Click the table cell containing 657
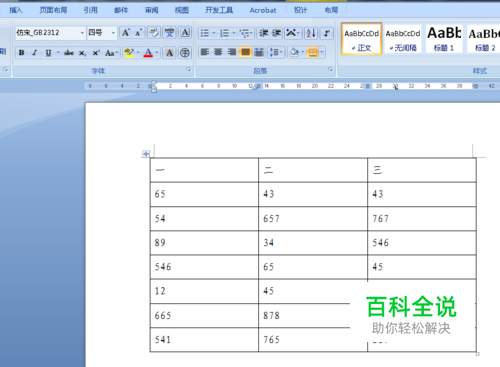This screenshot has height=367, width=500. click(313, 219)
